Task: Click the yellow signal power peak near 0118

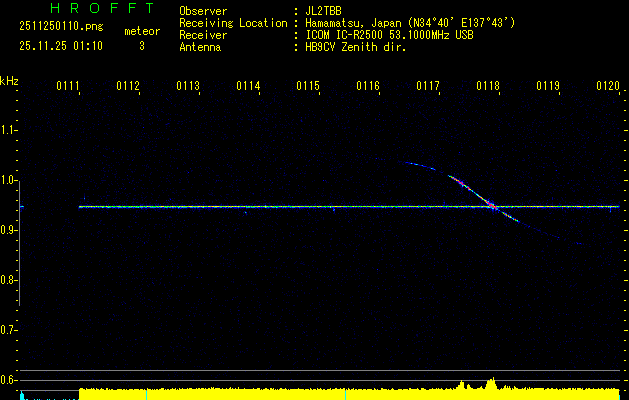Action: [491, 382]
